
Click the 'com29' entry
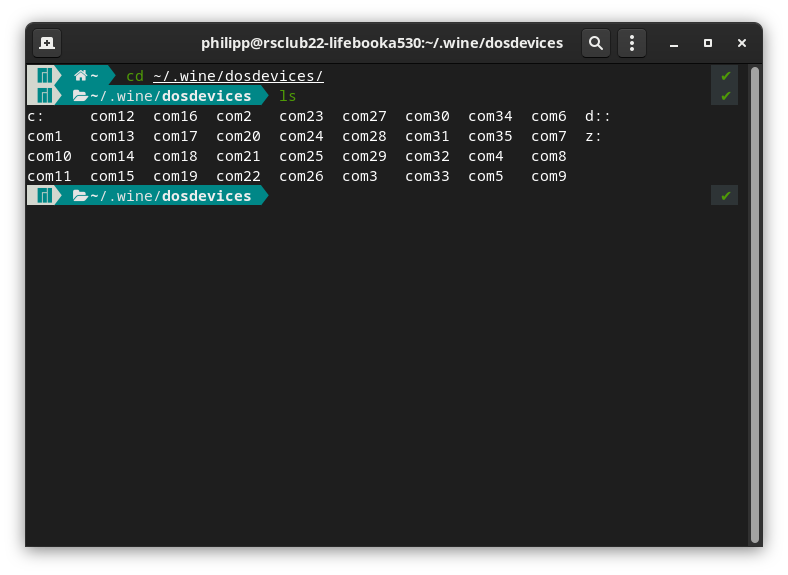pos(364,157)
